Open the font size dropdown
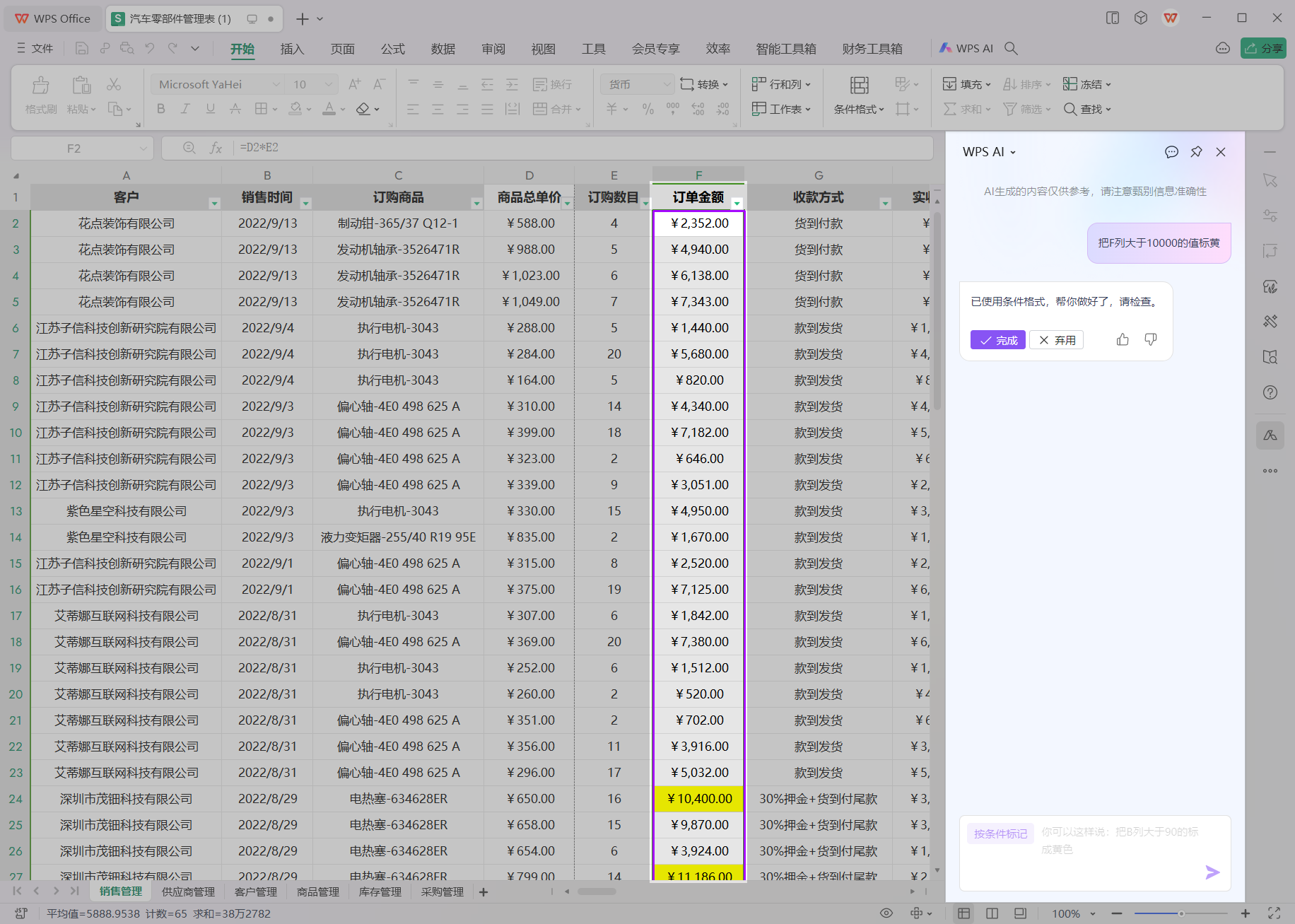Viewport: 1295px width, 924px height. [312, 84]
